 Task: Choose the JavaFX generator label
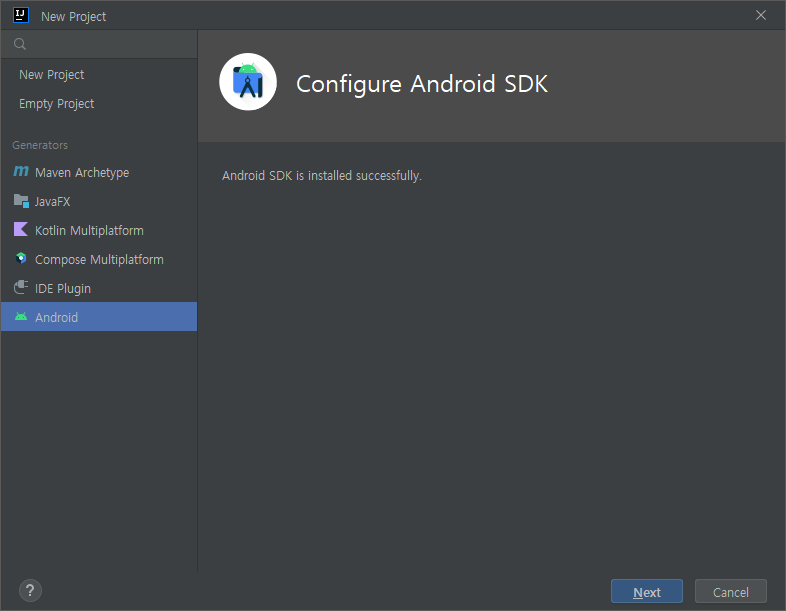tap(53, 201)
